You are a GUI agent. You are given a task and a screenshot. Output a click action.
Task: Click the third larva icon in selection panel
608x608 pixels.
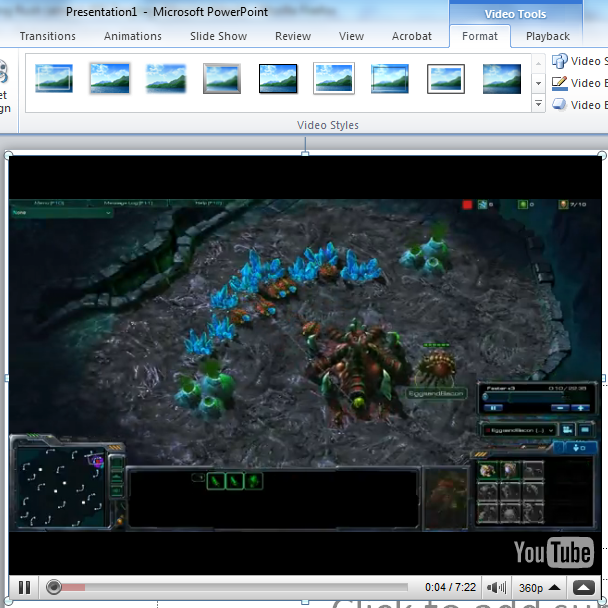[x=254, y=481]
